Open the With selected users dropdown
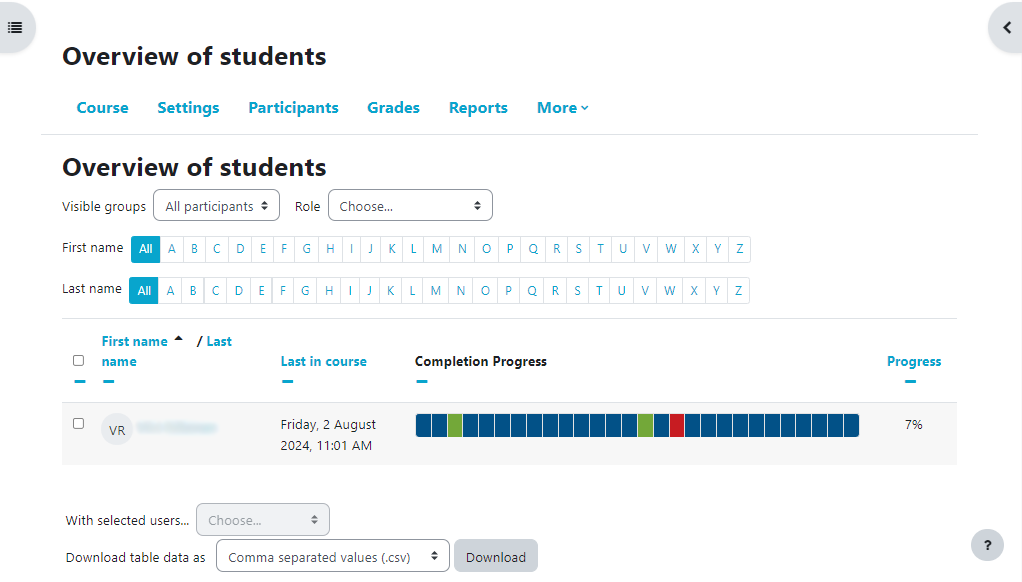 pos(262,519)
